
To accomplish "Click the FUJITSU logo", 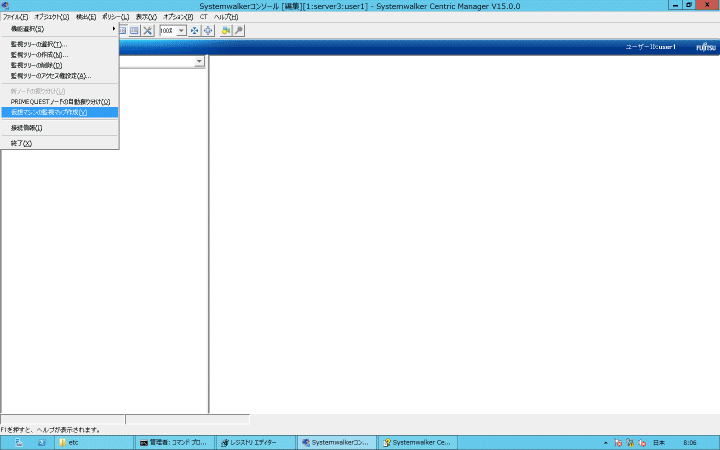I will pos(706,47).
